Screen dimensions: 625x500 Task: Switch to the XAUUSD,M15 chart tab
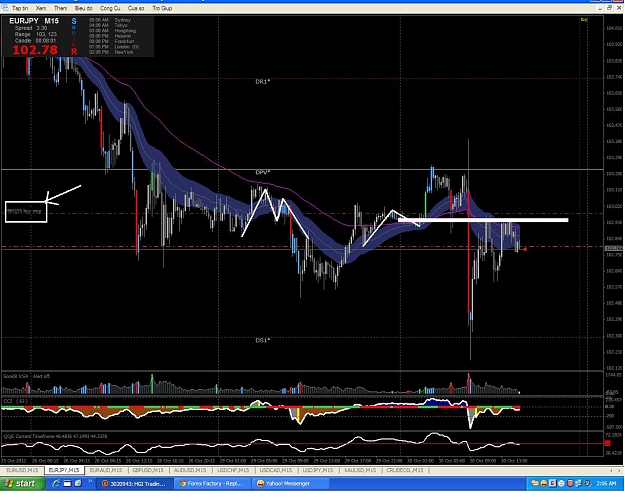click(360, 470)
